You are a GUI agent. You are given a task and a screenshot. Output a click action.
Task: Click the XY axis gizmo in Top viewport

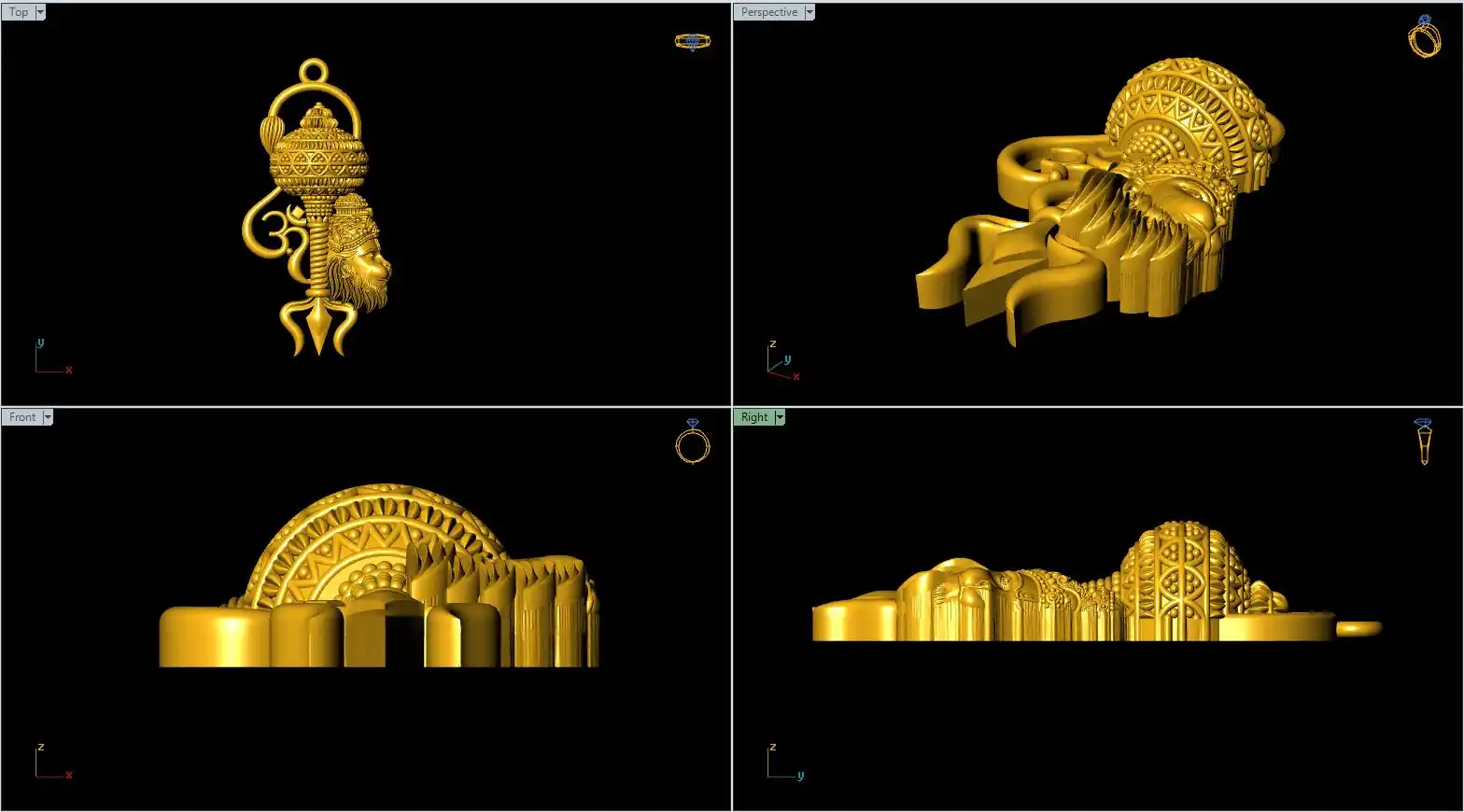(x=51, y=358)
